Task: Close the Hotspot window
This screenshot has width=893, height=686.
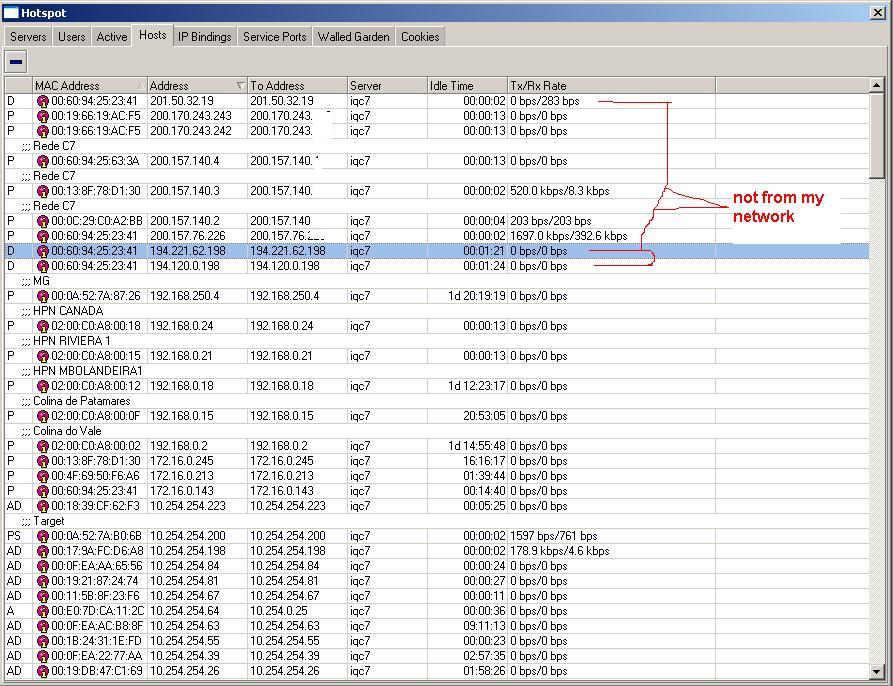Action: pos(878,13)
